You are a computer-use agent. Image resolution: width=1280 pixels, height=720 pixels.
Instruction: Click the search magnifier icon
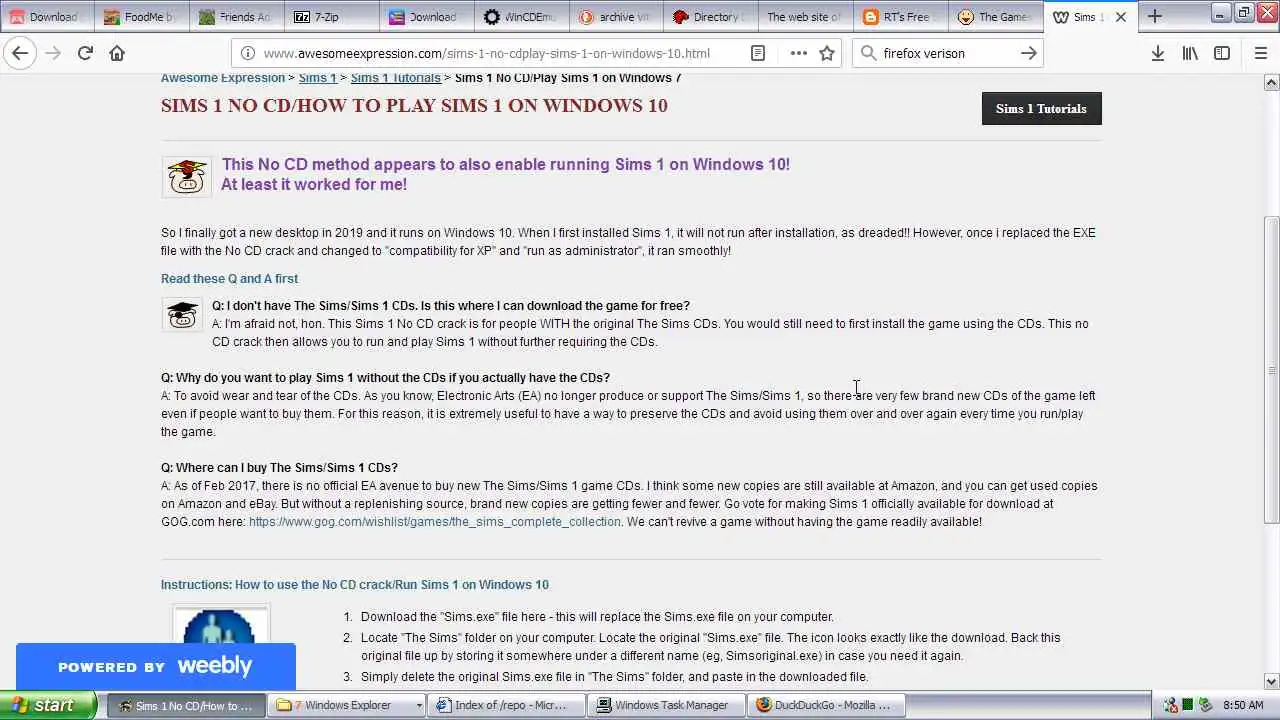(868, 53)
